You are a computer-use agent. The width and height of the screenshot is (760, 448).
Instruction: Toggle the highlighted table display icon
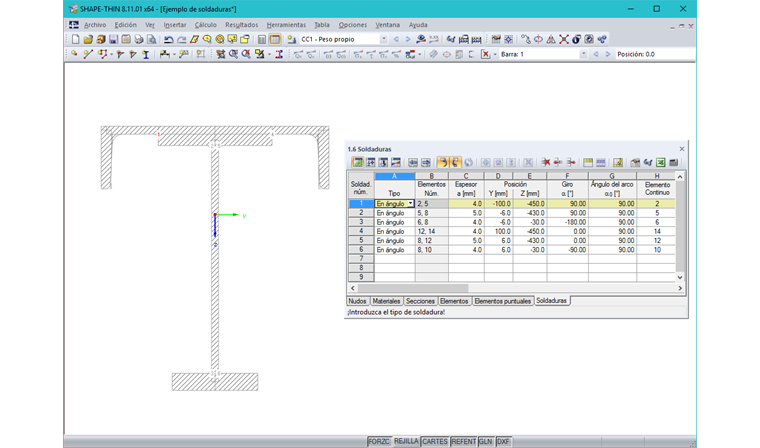point(274,39)
